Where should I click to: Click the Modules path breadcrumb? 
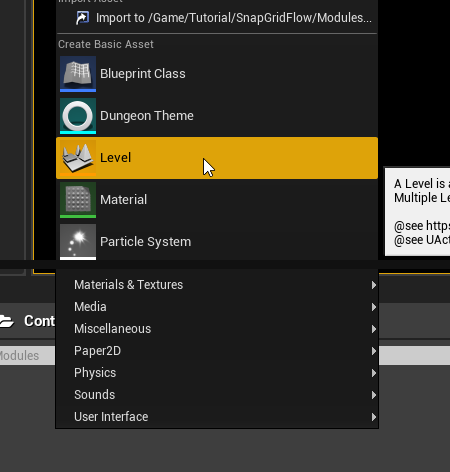click(x=19, y=356)
